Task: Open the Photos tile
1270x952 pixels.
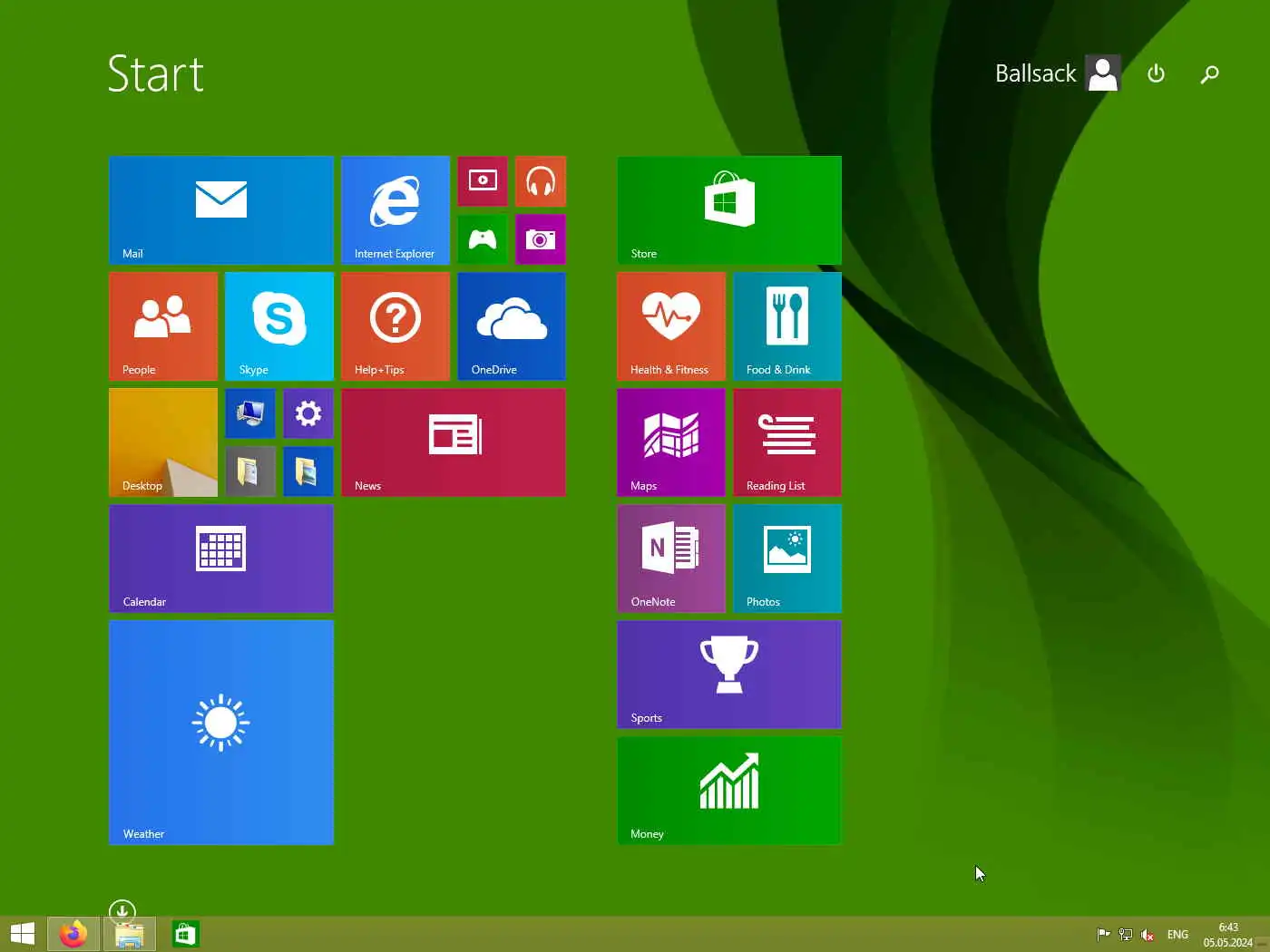Action: click(x=787, y=559)
